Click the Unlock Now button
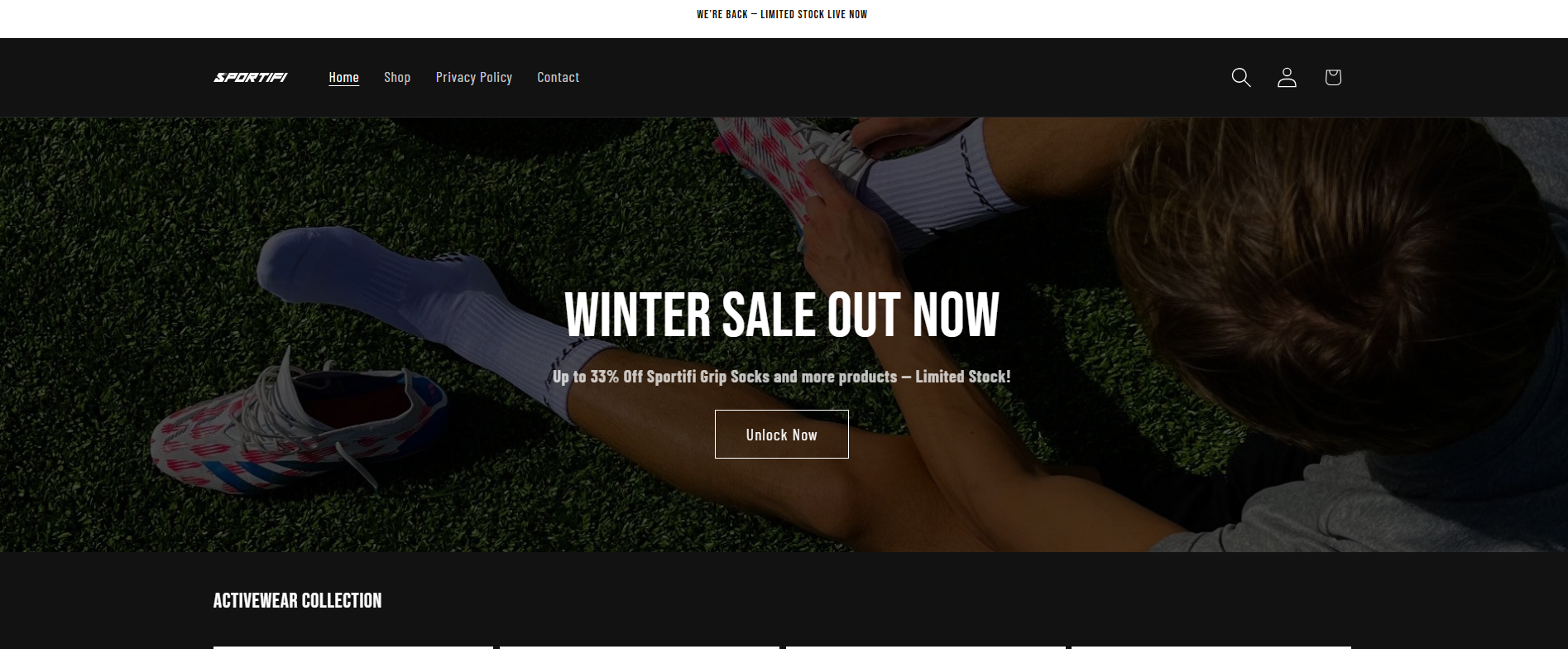This screenshot has height=649, width=1568. tap(782, 434)
